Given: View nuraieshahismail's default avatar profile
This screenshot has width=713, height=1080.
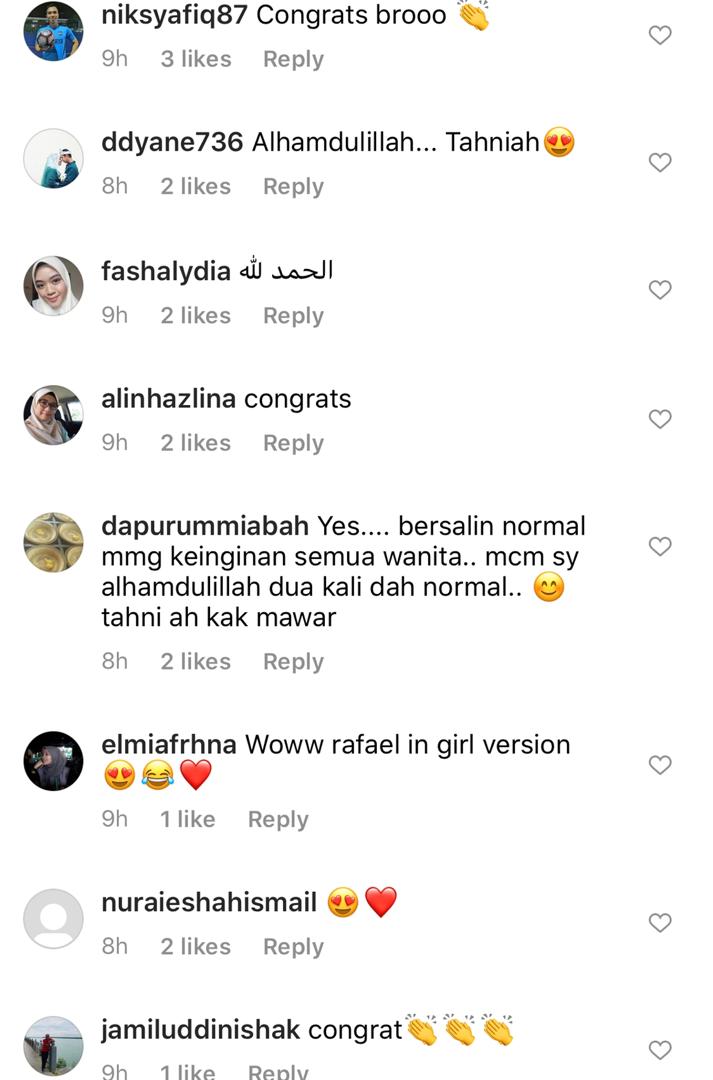Looking at the screenshot, I should click(x=53, y=919).
